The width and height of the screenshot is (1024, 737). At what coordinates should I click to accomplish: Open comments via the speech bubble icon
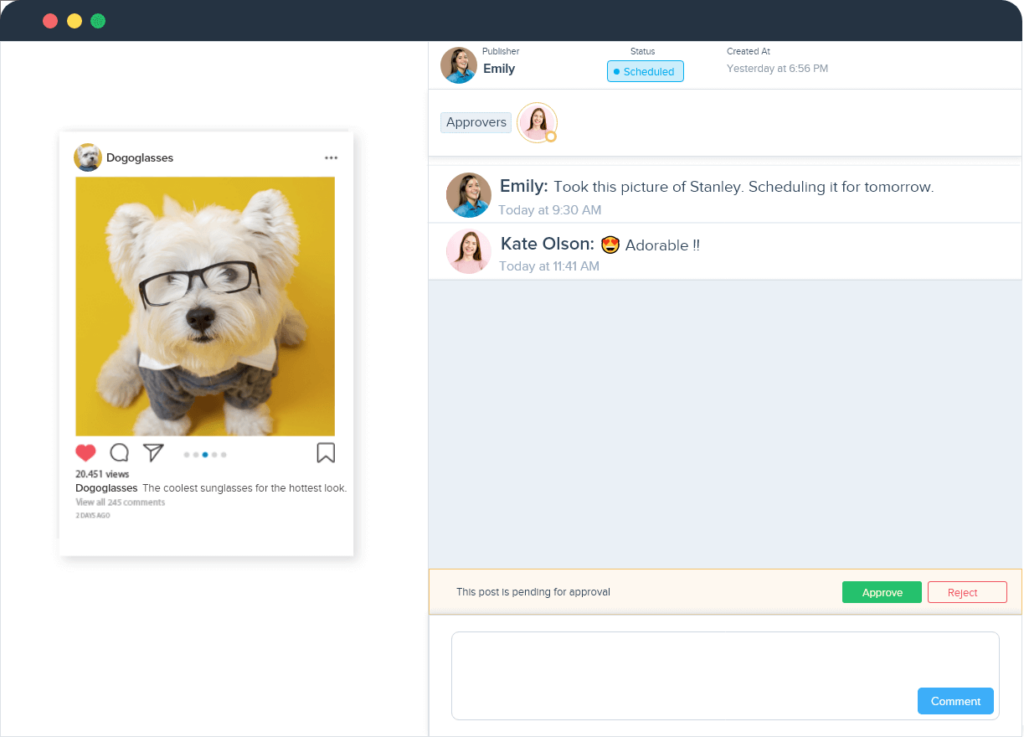[119, 452]
